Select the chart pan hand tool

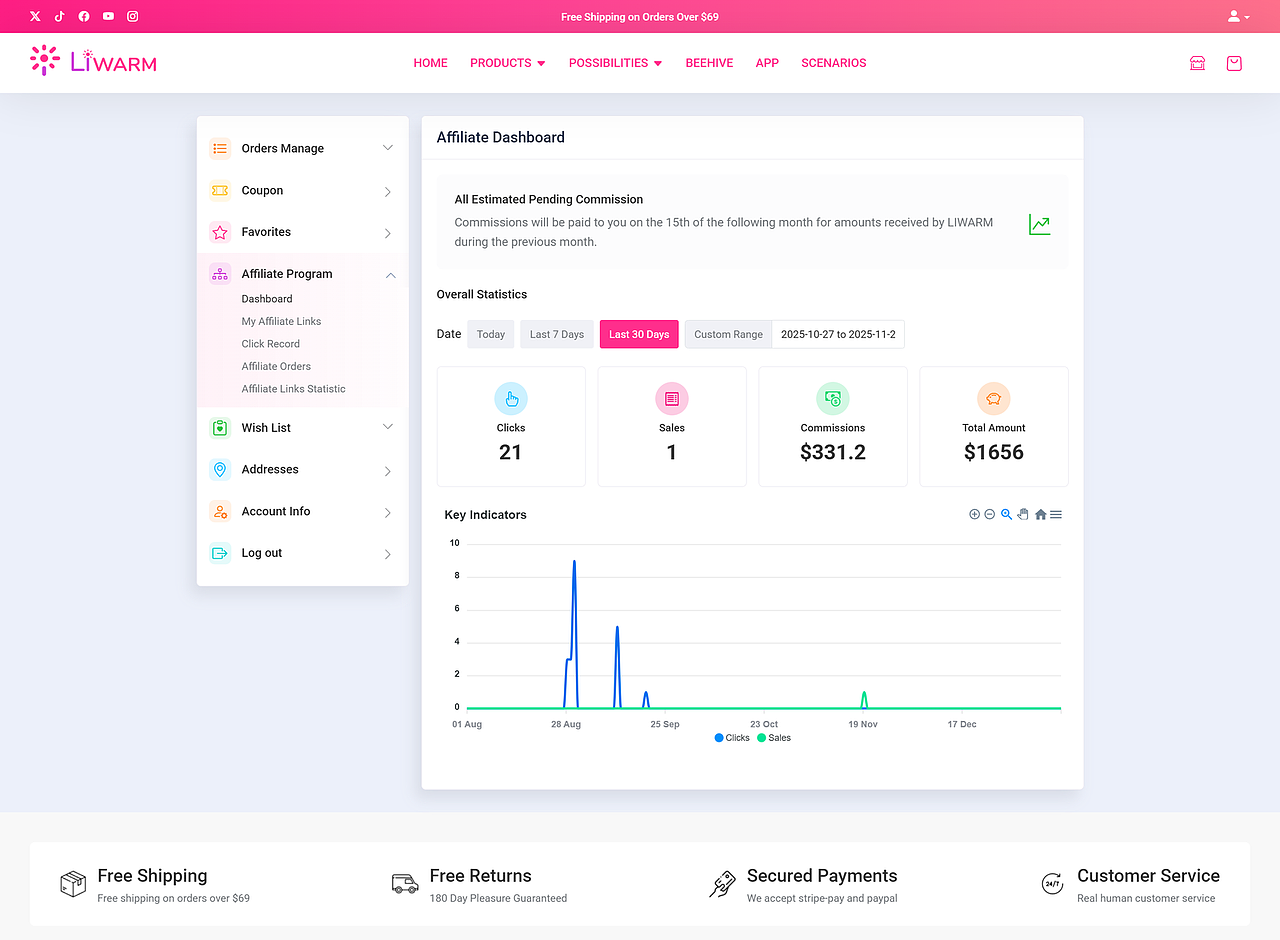click(1023, 514)
